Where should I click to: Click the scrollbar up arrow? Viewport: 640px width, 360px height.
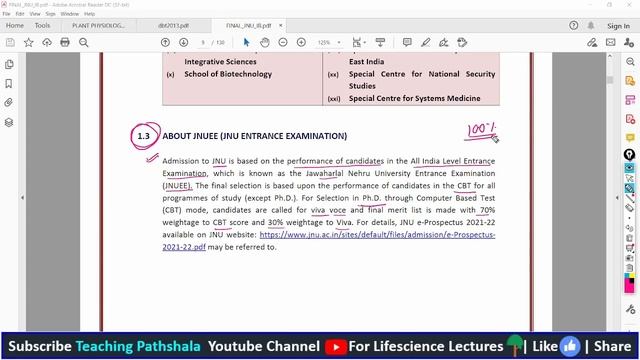tap(610, 56)
